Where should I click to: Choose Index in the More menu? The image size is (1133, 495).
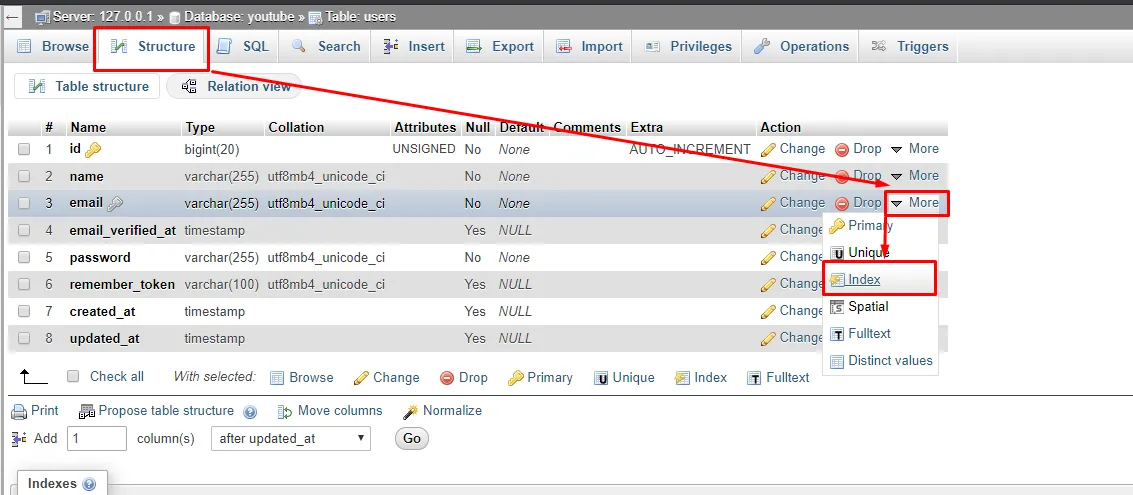(856, 280)
